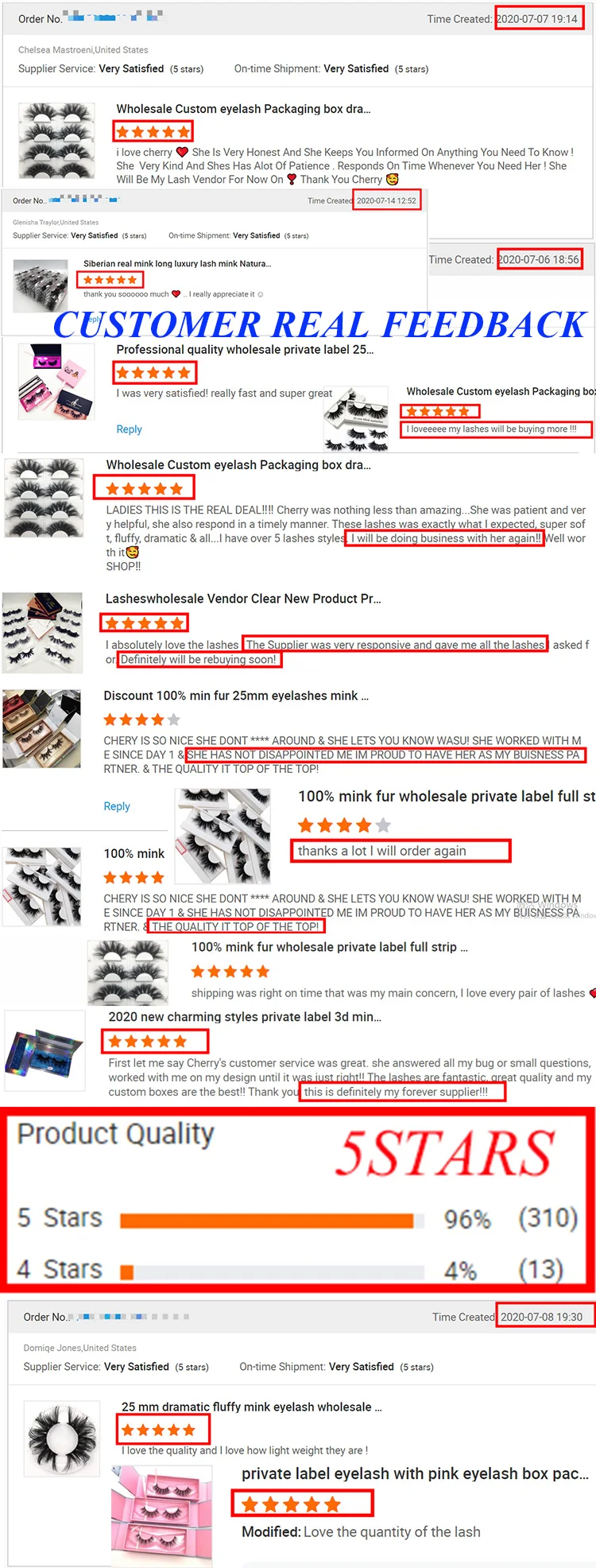Click star rating of Siberian real mink review
The image size is (596, 1568).
point(110,280)
